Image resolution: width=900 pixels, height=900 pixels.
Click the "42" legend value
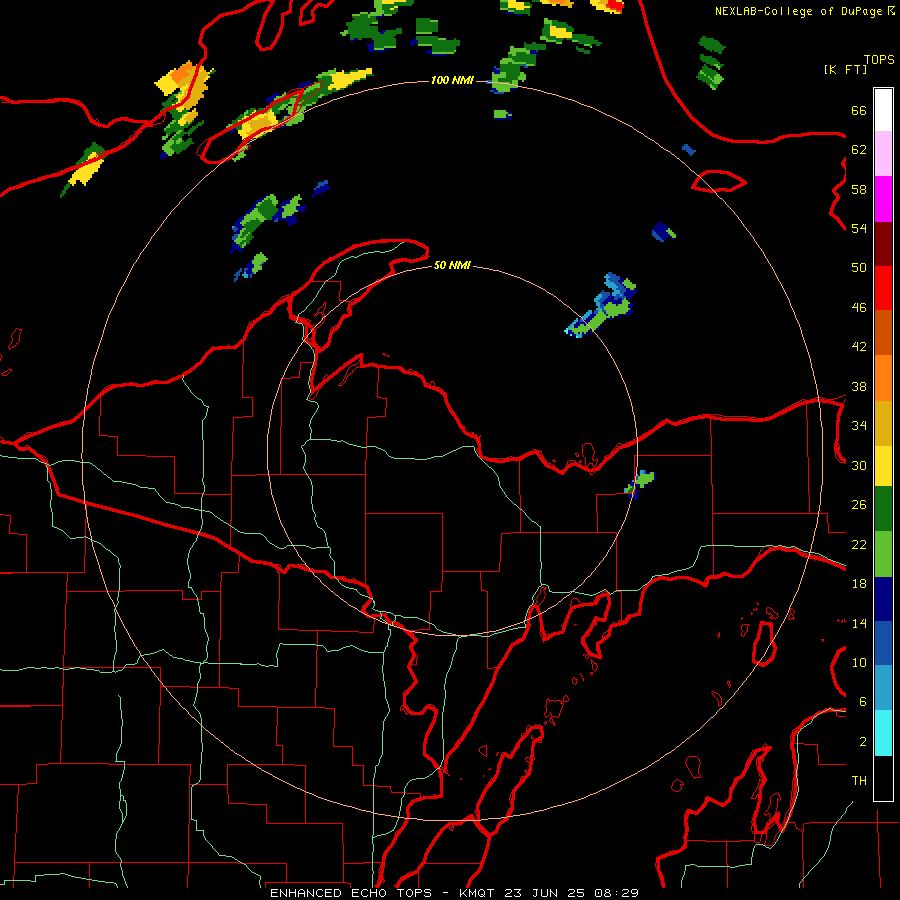(859, 347)
